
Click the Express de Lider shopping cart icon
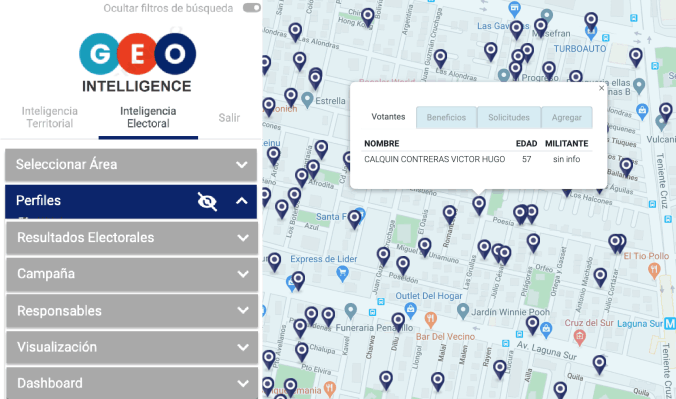click(342, 274)
